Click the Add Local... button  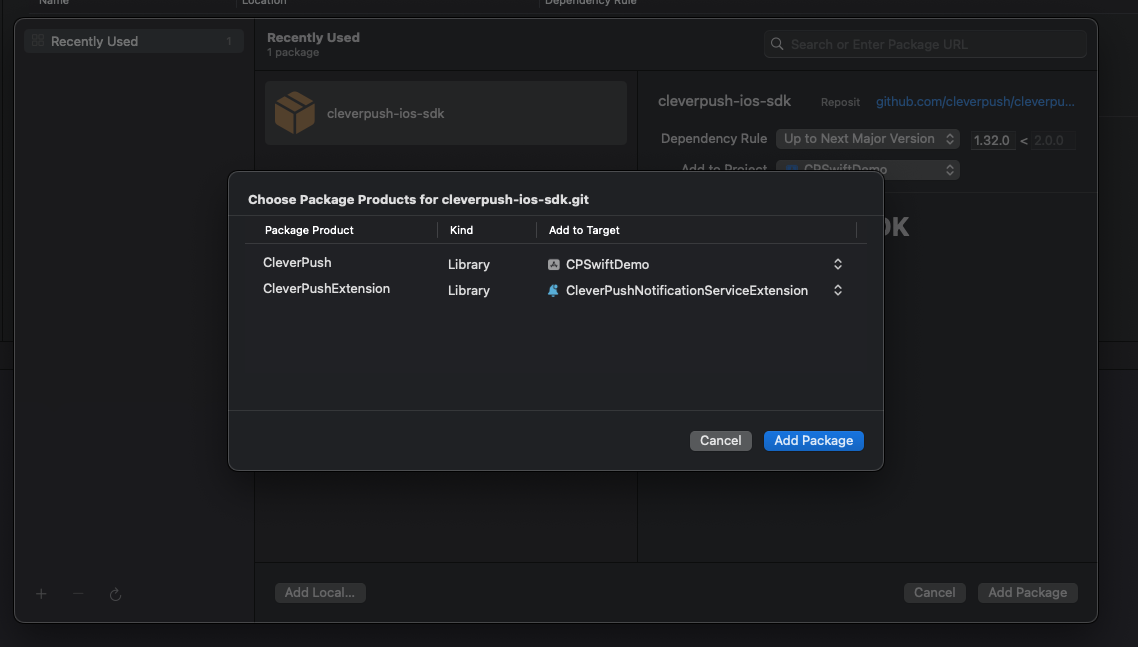coord(320,593)
